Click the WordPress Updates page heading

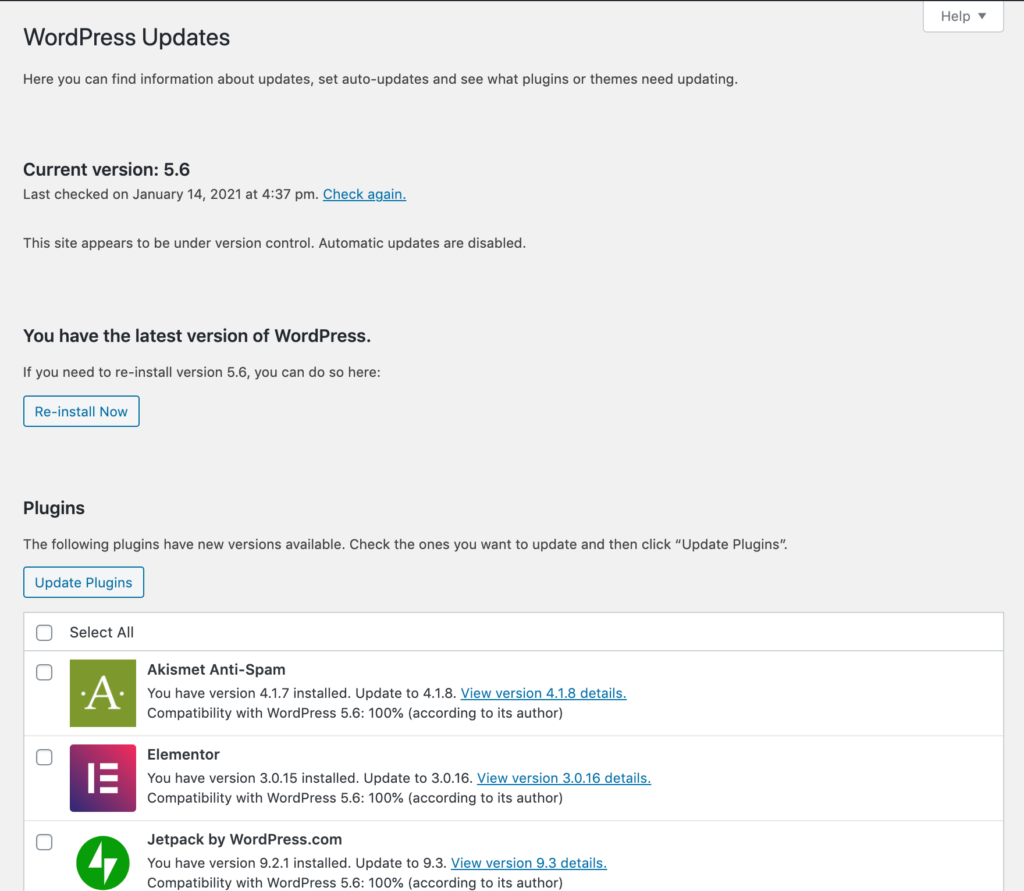(126, 37)
